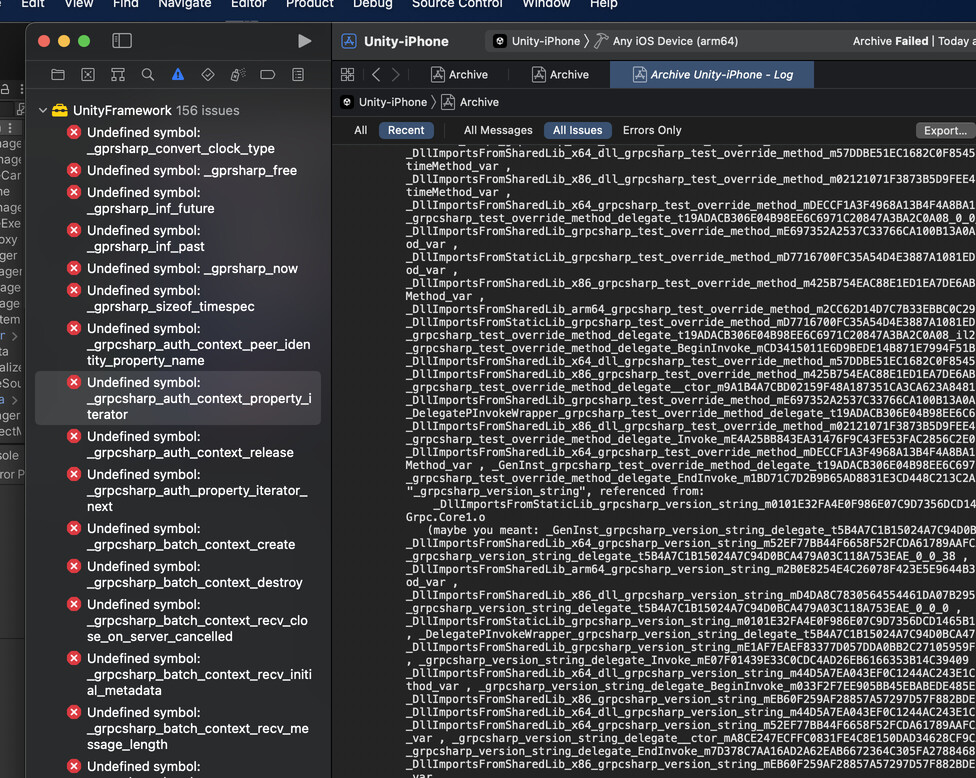The width and height of the screenshot is (976, 778).
Task: Click the Grpc.Core1.o log line
Action: (445, 517)
